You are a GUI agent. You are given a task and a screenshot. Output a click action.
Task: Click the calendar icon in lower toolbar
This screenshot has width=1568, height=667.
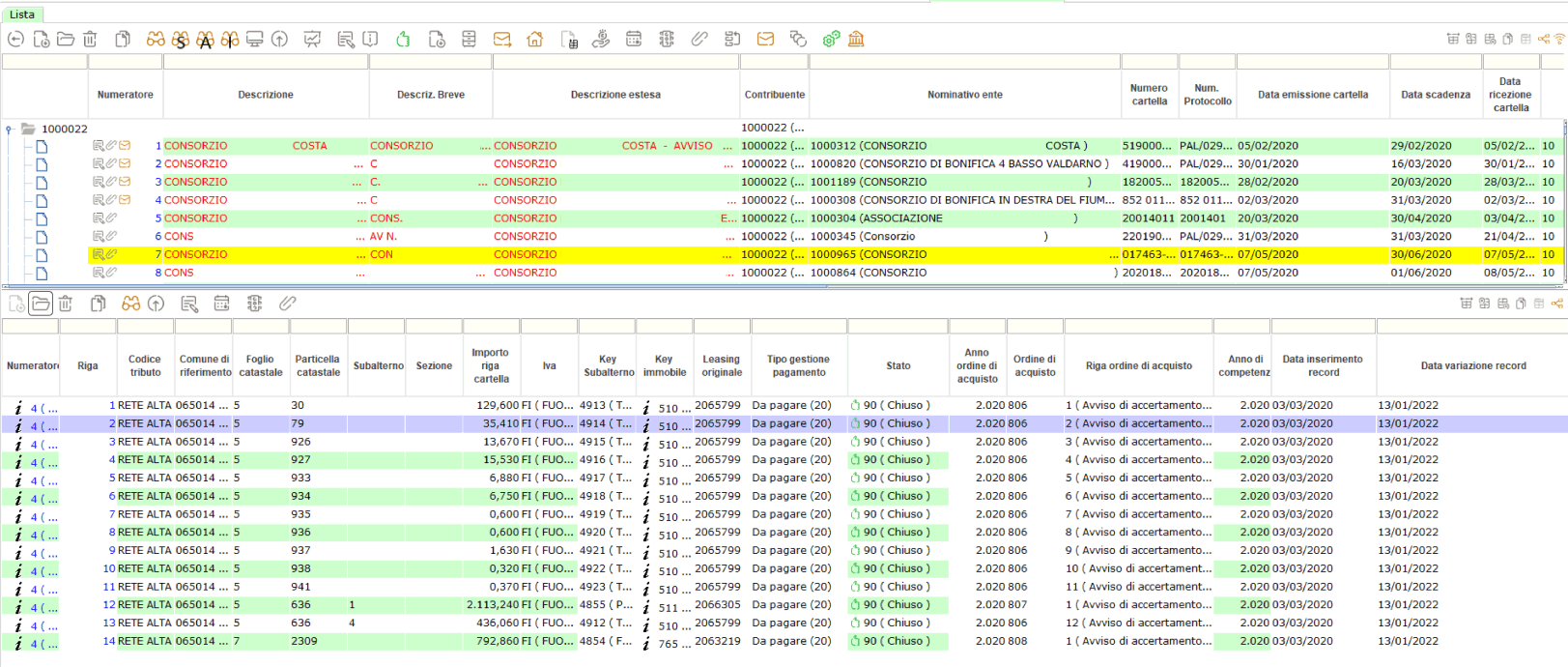222,304
